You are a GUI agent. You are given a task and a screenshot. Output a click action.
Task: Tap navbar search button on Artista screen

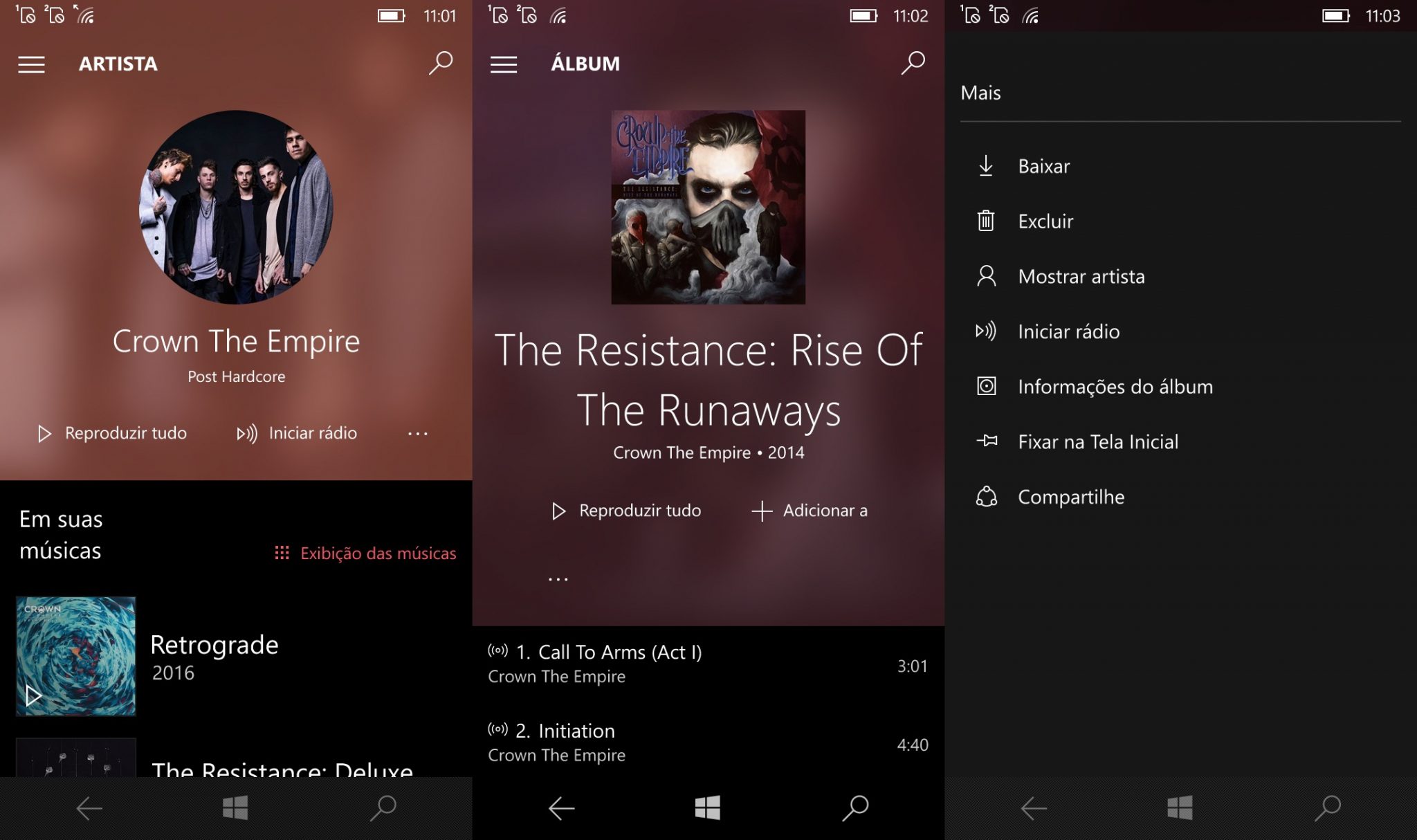[x=383, y=807]
